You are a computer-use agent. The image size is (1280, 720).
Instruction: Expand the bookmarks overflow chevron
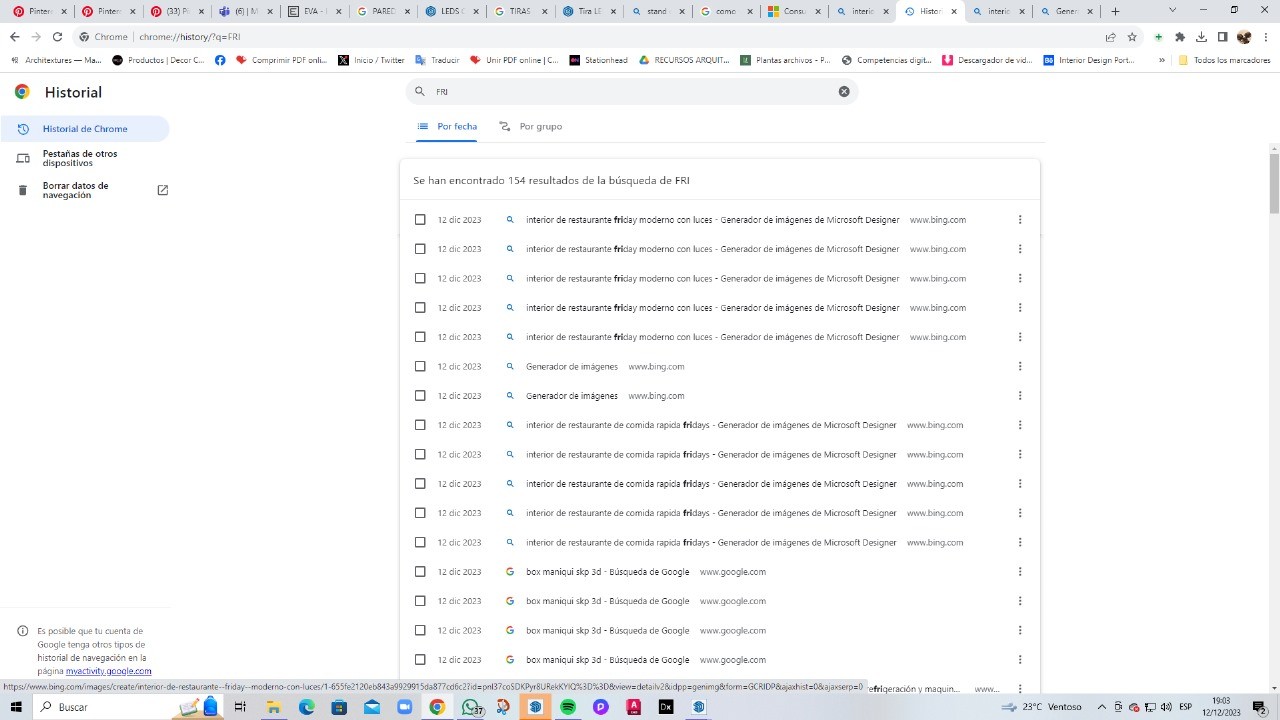pos(1161,60)
